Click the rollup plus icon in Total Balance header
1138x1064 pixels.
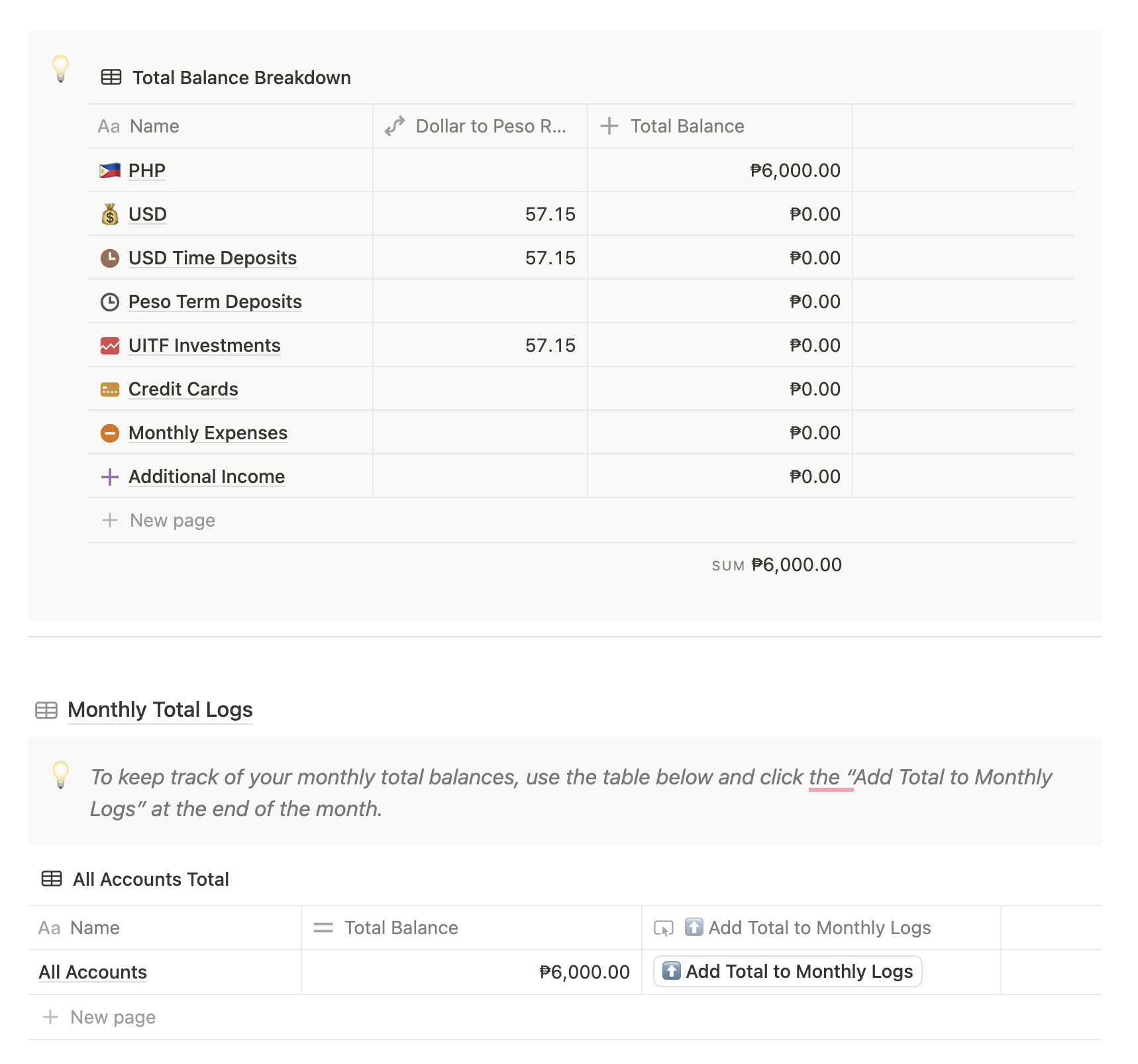coord(609,126)
